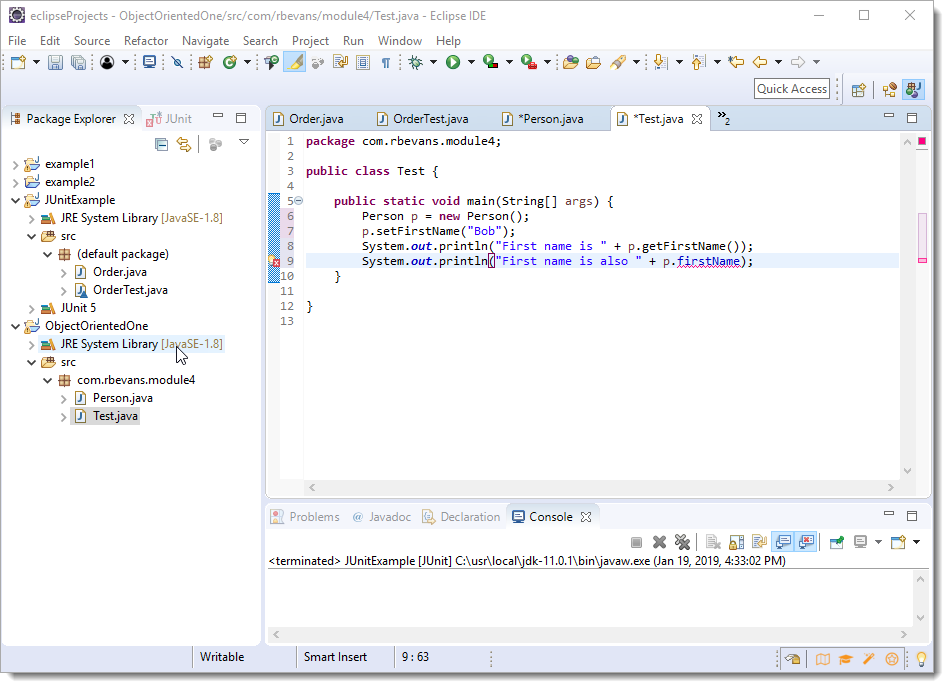
Task: Toggle Word Wrap in editor toolbar
Action: pos(340,62)
